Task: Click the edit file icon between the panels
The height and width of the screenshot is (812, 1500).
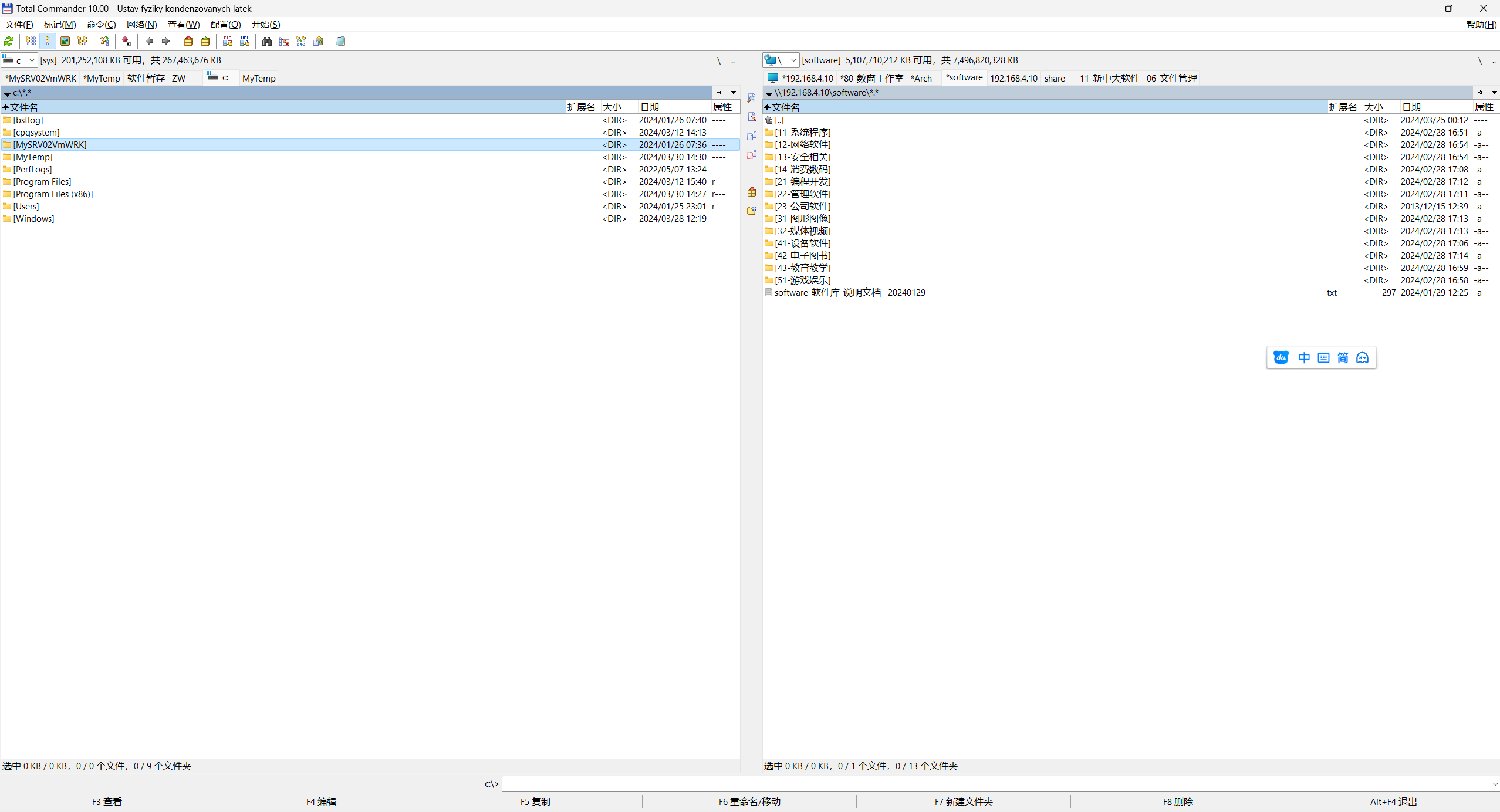Action: click(751, 117)
